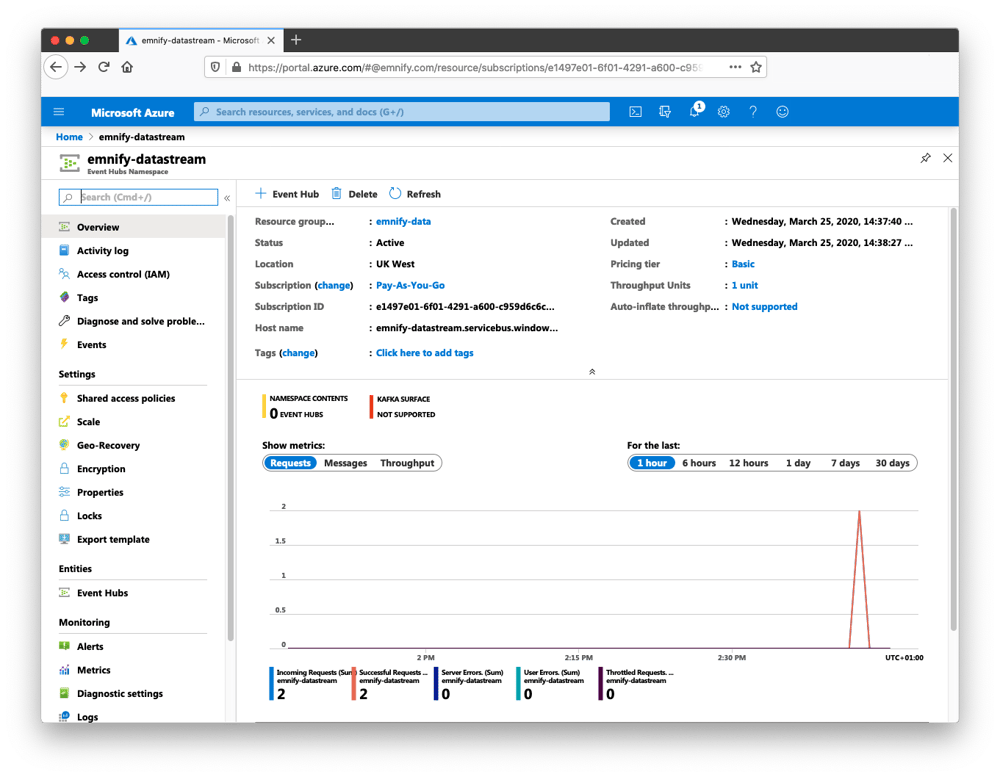Select the 7 days time range
The height and width of the screenshot is (777, 1000).
point(845,463)
